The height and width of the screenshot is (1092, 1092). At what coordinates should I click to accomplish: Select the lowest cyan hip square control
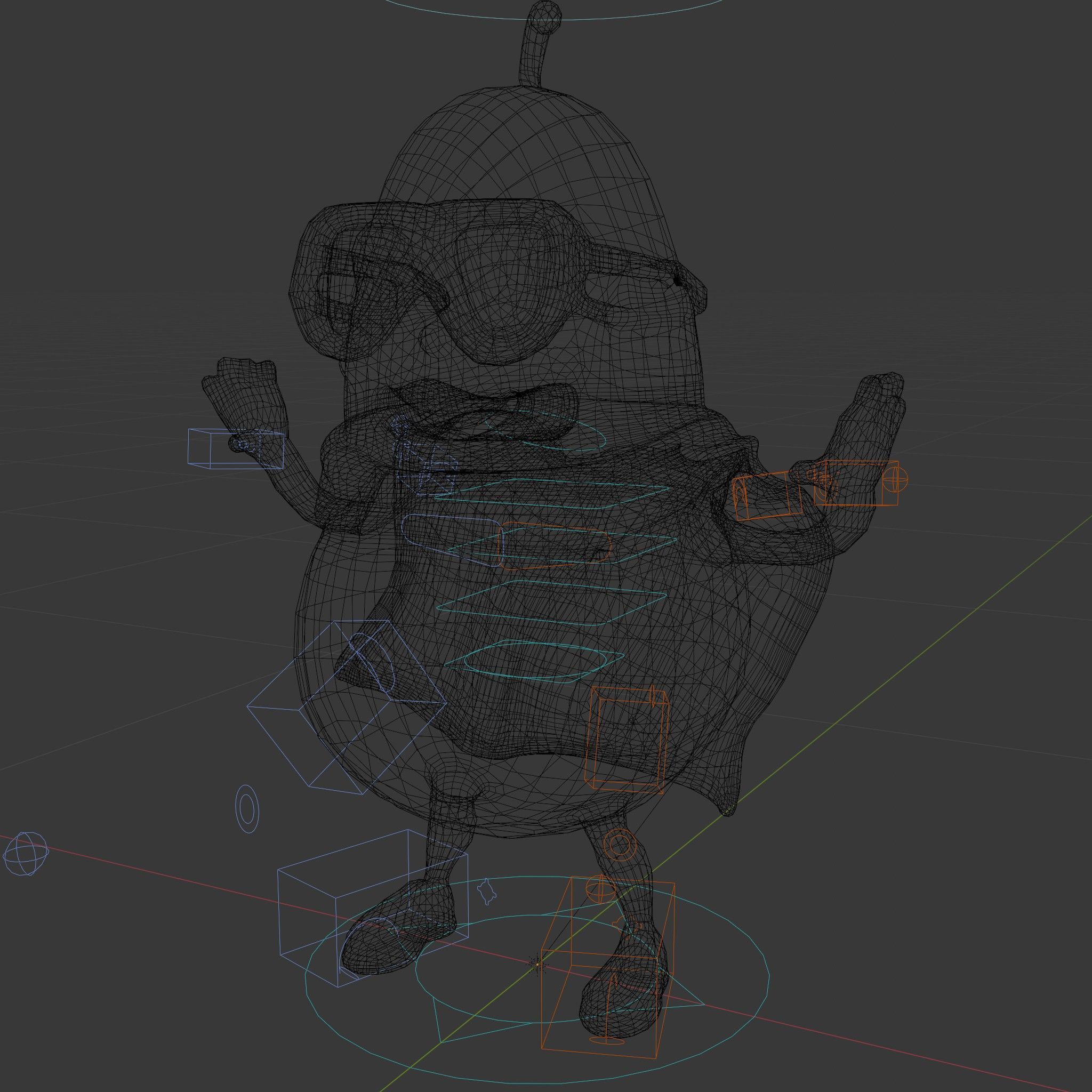(534, 661)
